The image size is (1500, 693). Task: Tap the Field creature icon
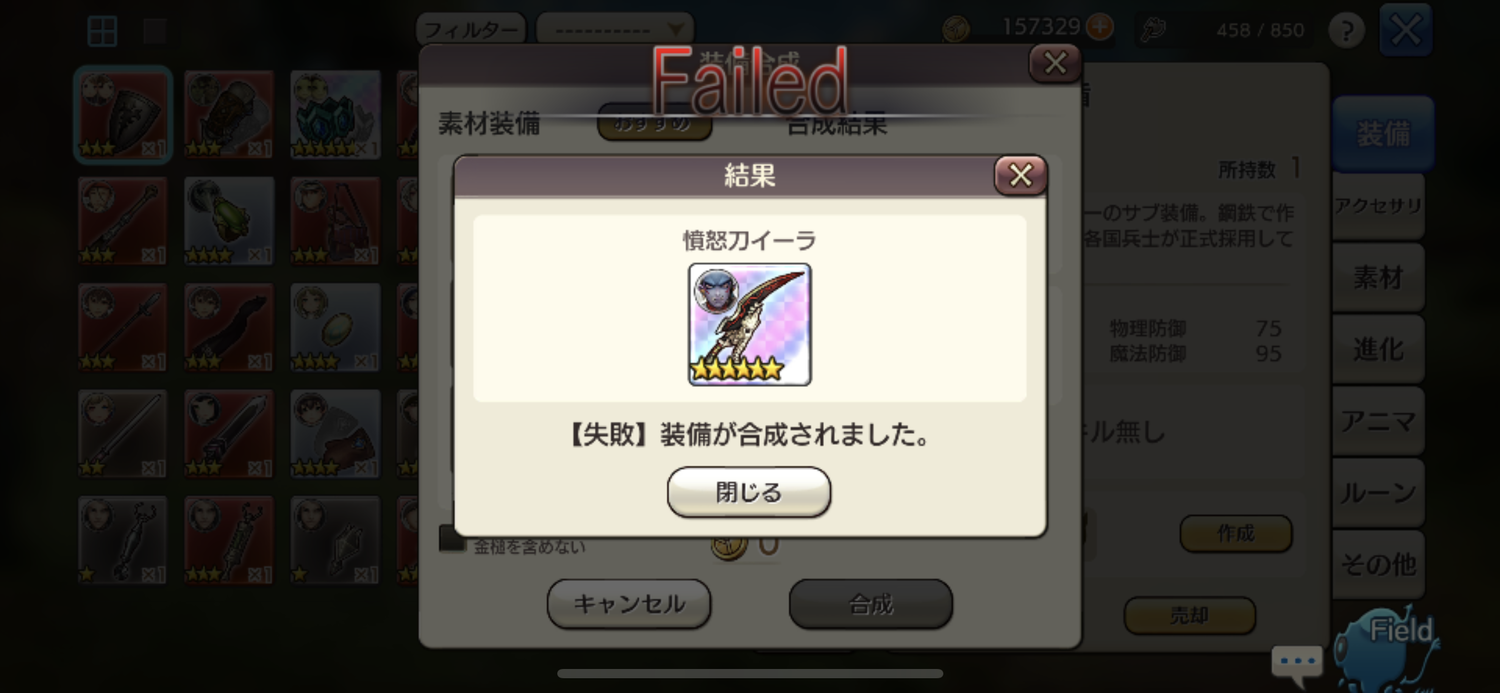click(1390, 648)
